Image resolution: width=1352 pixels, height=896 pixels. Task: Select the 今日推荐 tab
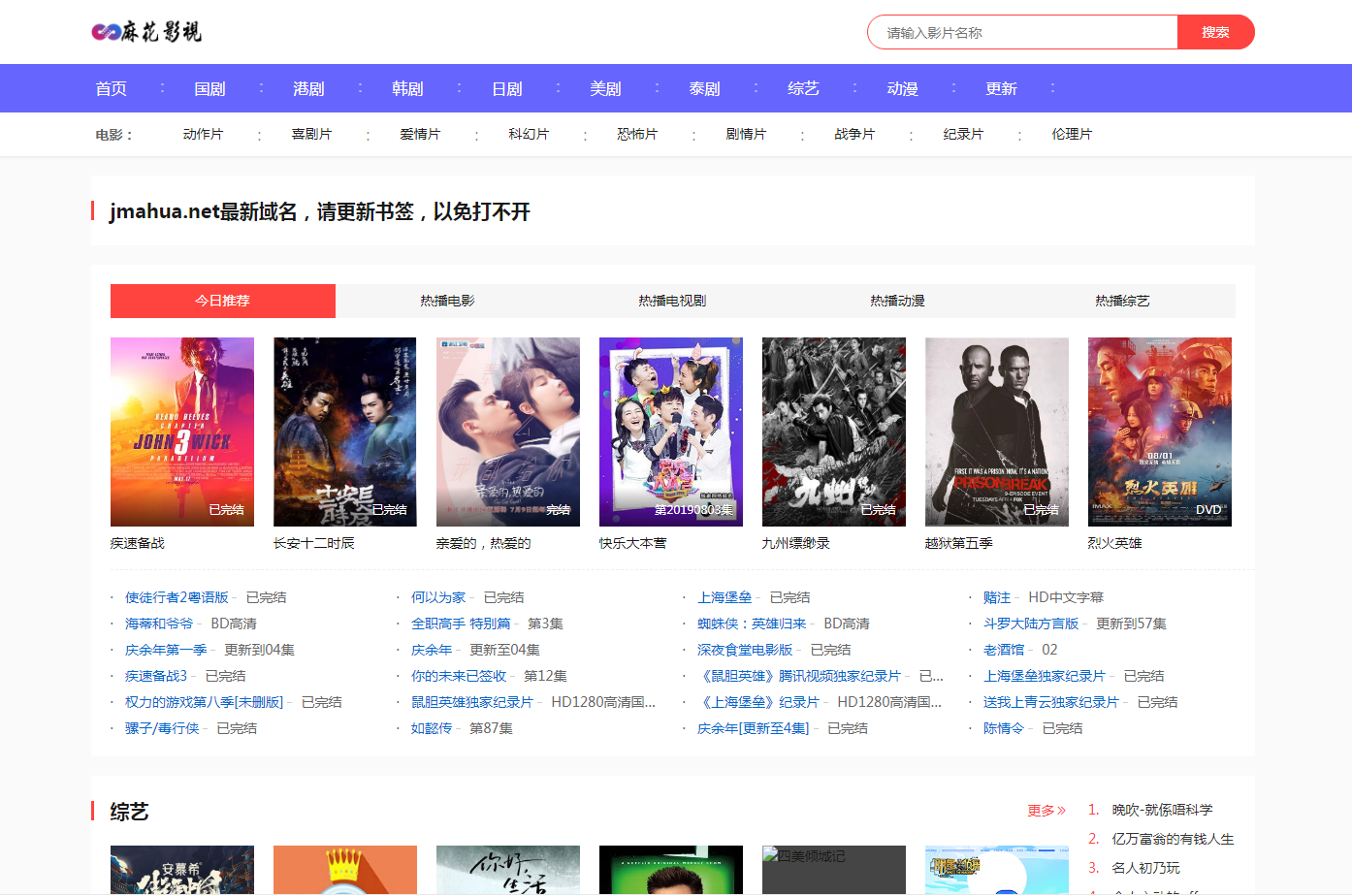point(223,301)
